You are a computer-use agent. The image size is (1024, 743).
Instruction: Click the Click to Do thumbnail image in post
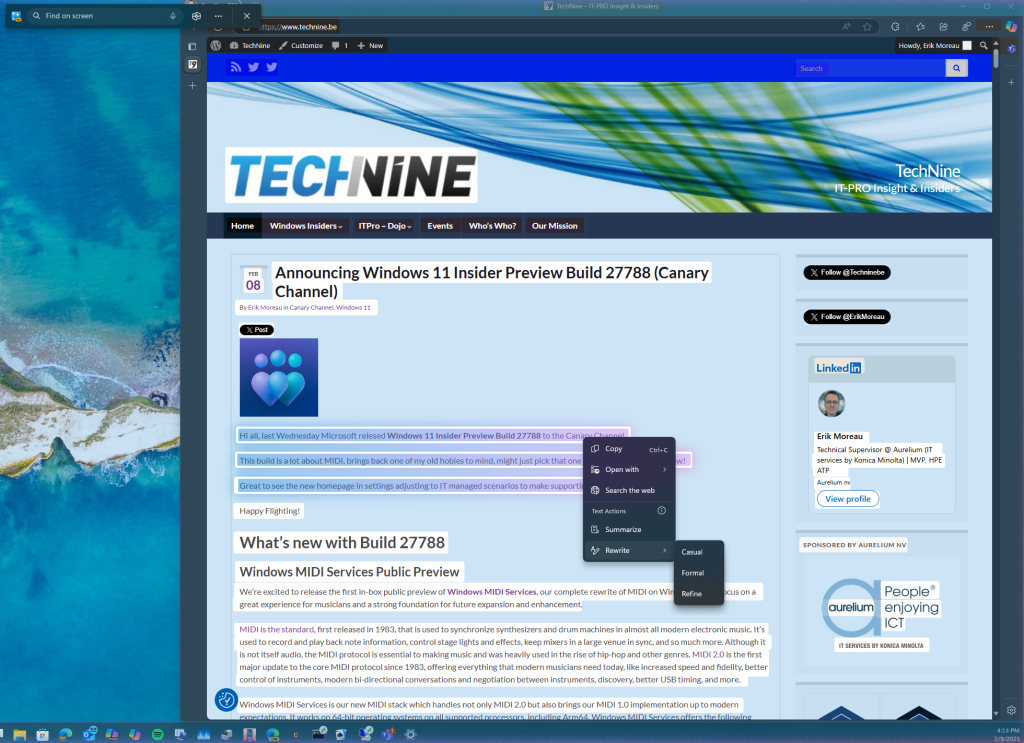[x=279, y=377]
